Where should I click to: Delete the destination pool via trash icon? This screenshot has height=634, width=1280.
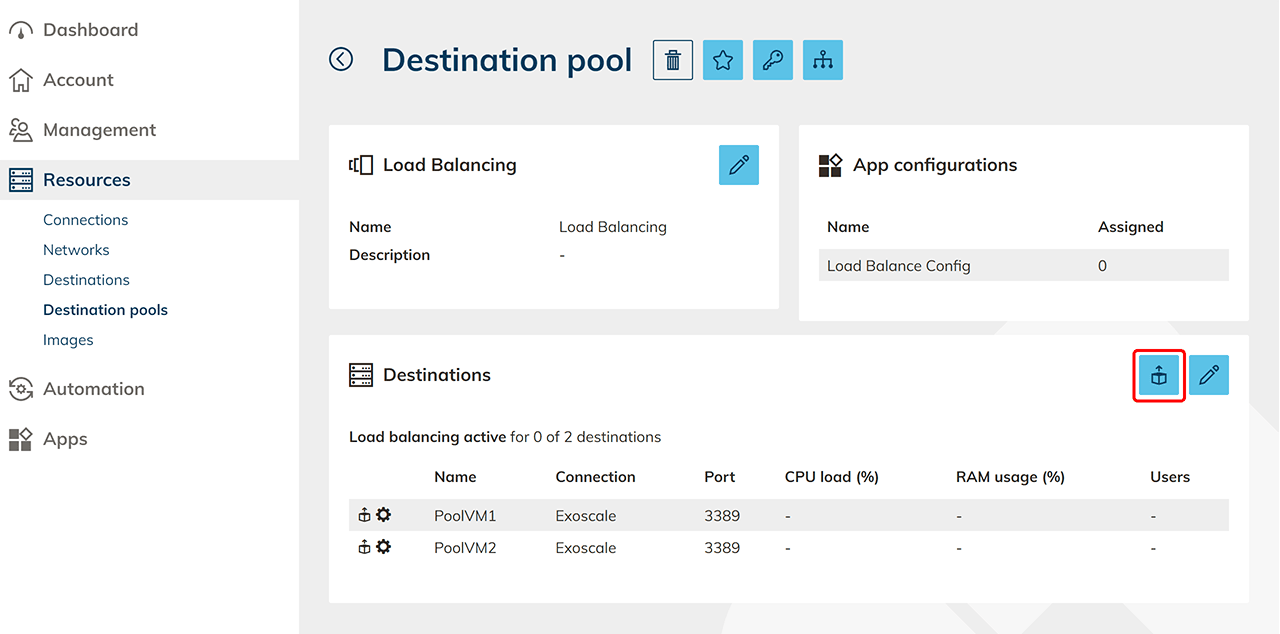673,60
